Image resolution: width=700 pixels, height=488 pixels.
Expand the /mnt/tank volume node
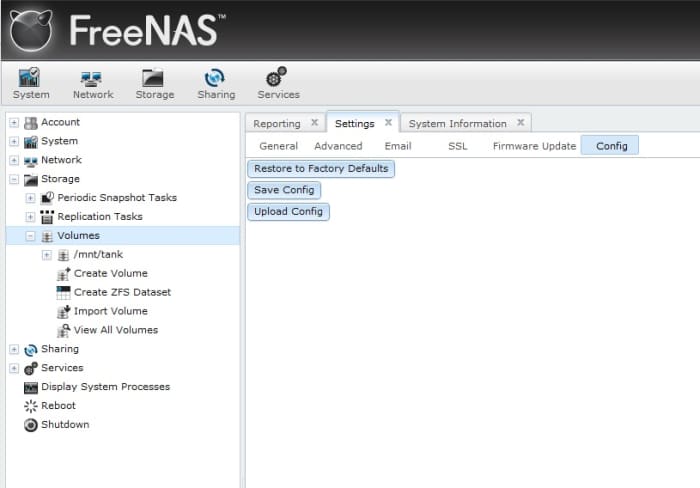(x=46, y=255)
